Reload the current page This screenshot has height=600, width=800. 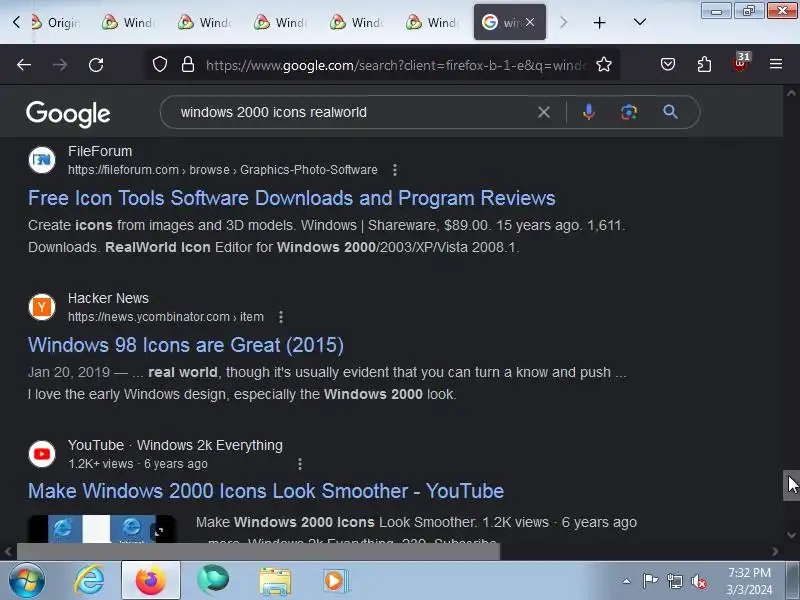(96, 65)
